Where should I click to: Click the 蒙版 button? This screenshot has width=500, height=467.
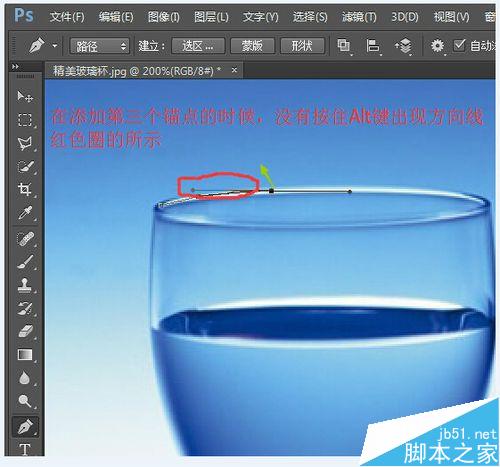(252, 46)
